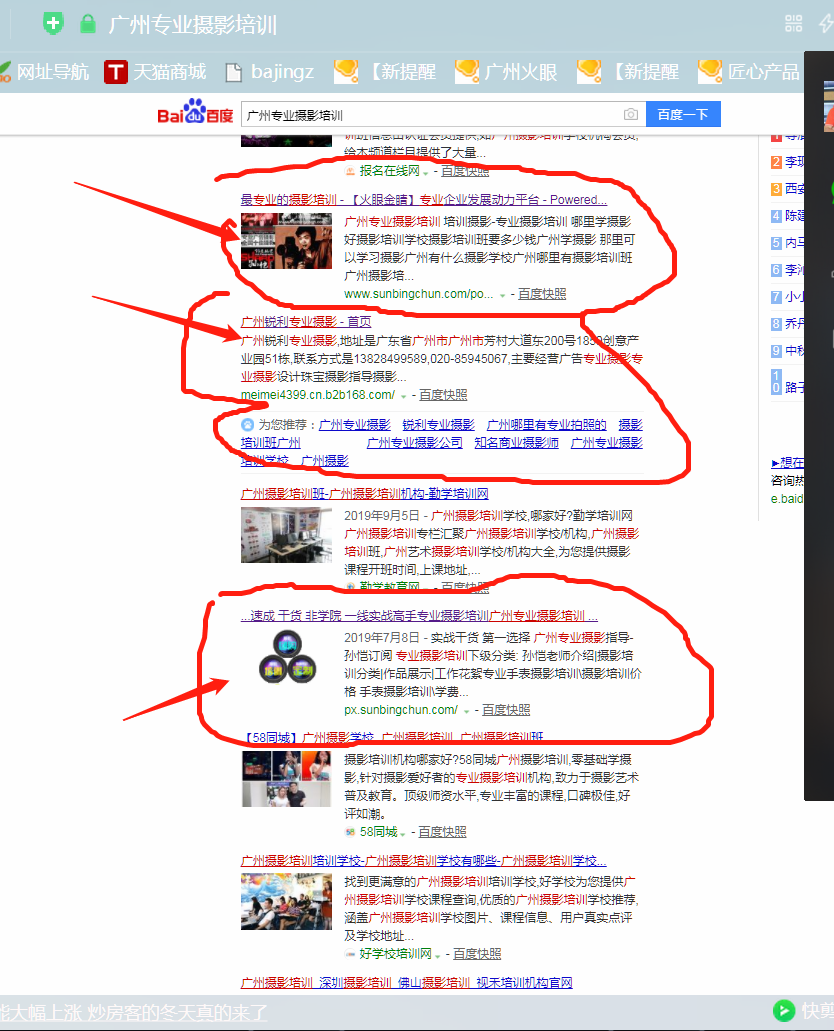Click the green shield plus icon
The height and width of the screenshot is (1031, 834).
(53, 24)
